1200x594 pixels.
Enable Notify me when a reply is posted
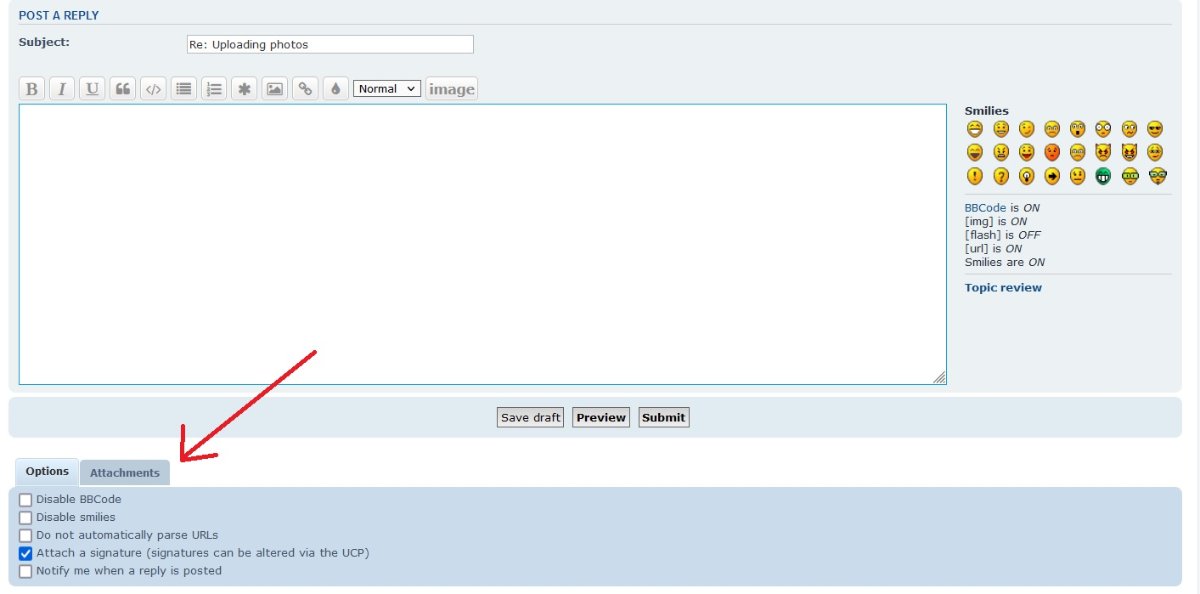point(26,571)
